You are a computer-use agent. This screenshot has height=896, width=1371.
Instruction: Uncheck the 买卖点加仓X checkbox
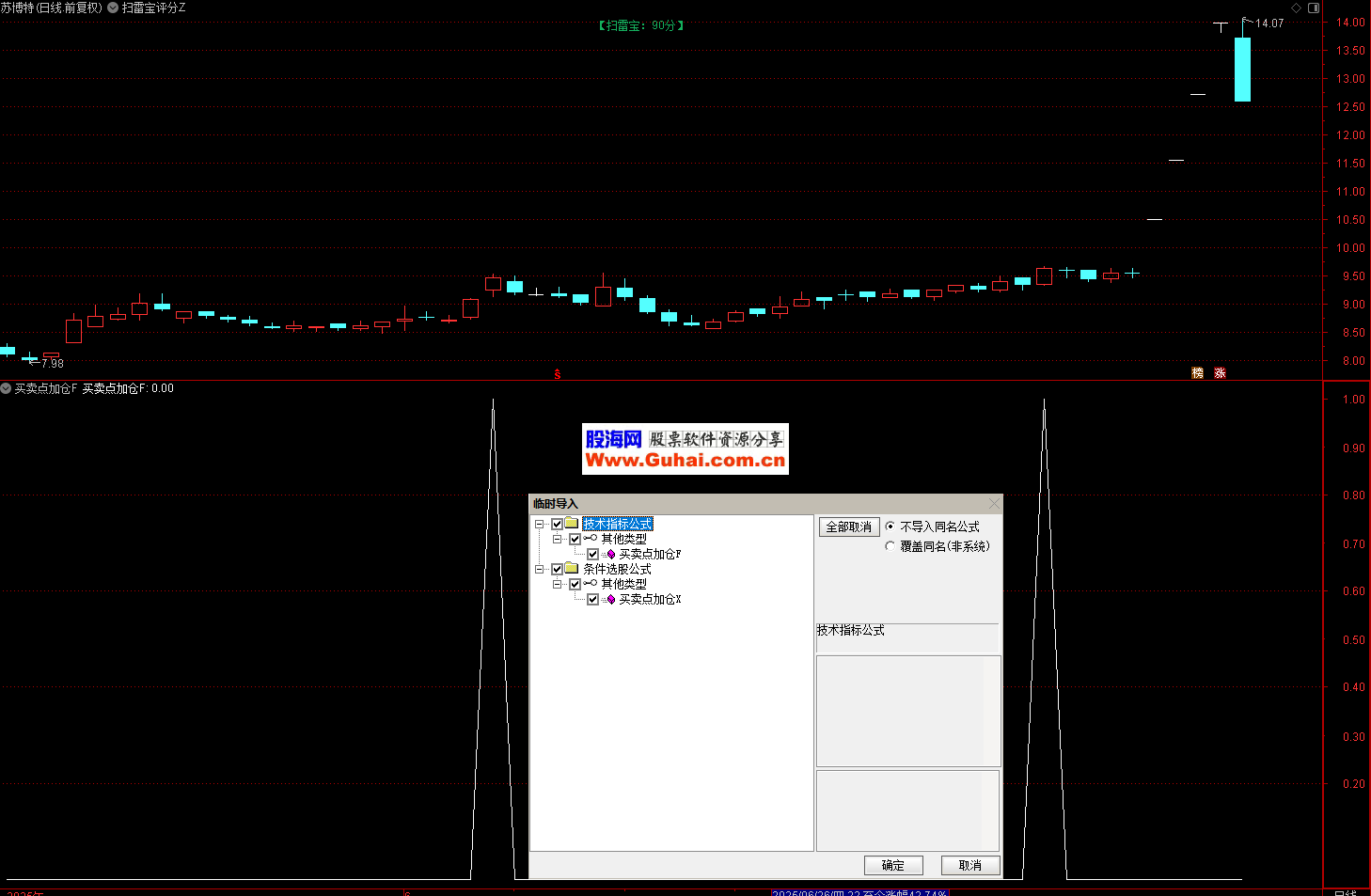click(x=592, y=600)
